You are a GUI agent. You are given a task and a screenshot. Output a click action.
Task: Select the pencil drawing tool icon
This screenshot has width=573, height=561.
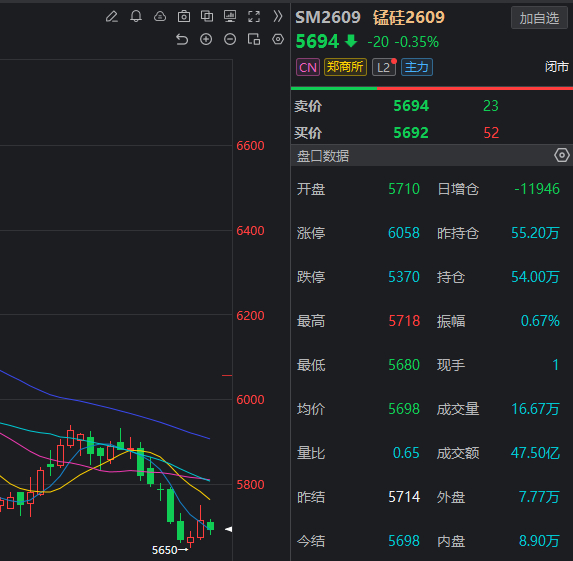pos(112,16)
